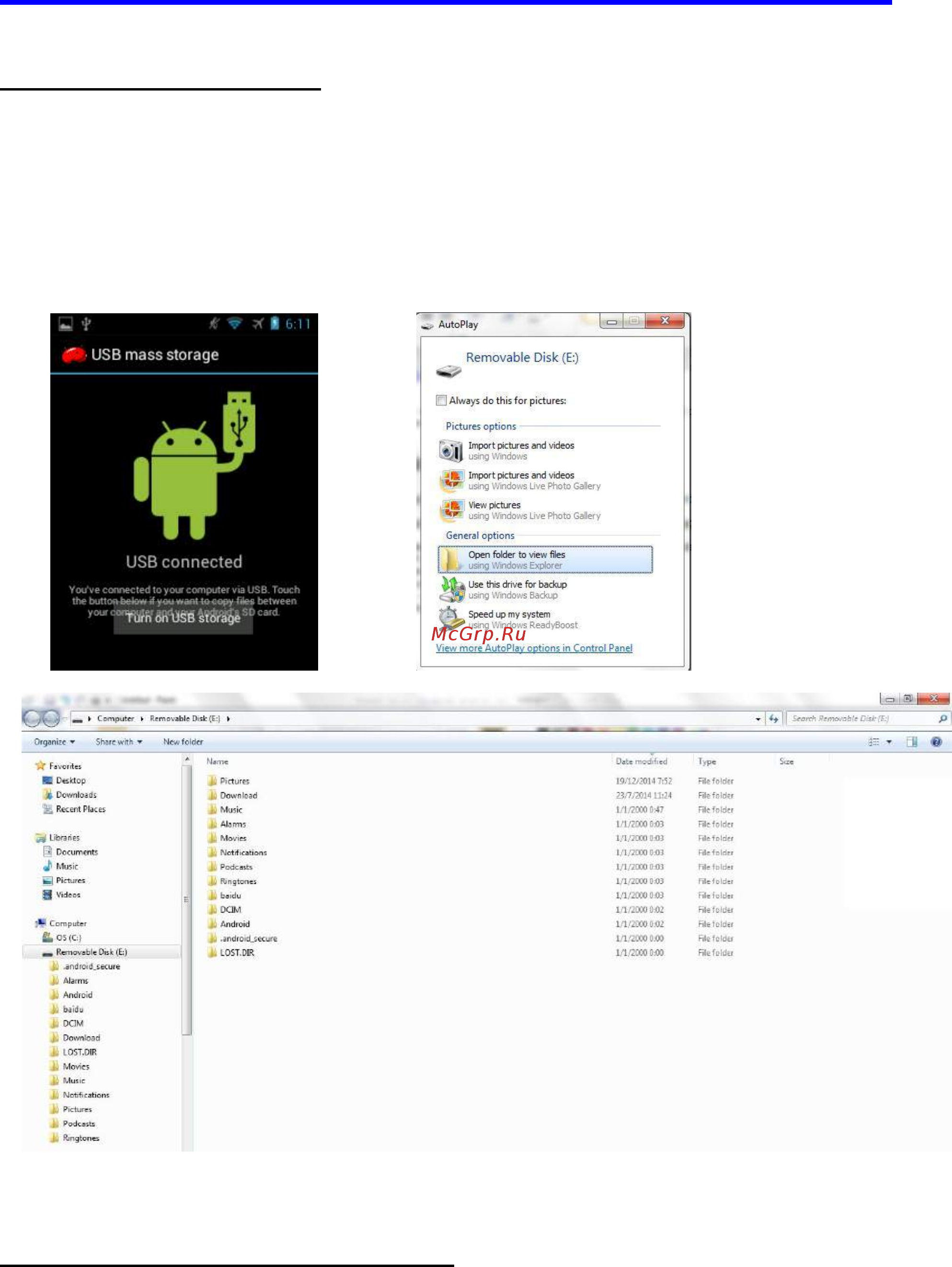Viewport: 952px width, 1267px height.
Task: Click the search magnifier icon
Action: (x=943, y=718)
